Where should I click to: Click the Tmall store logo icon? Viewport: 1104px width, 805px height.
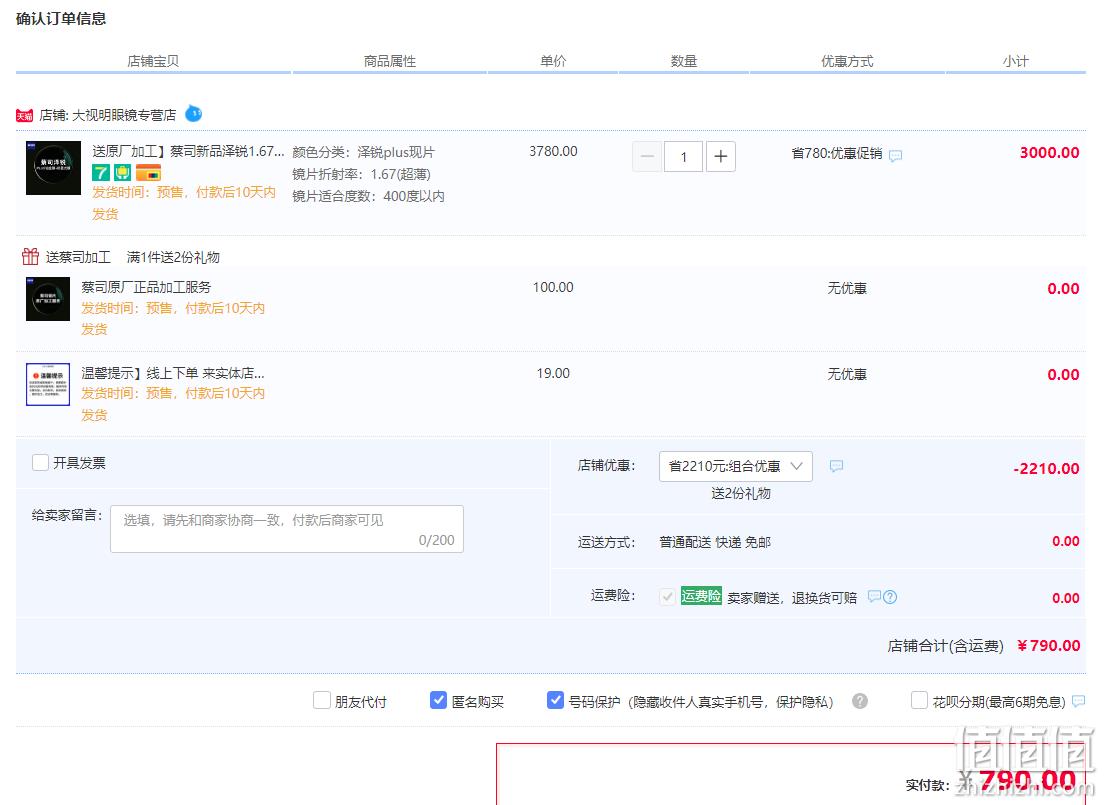point(24,116)
